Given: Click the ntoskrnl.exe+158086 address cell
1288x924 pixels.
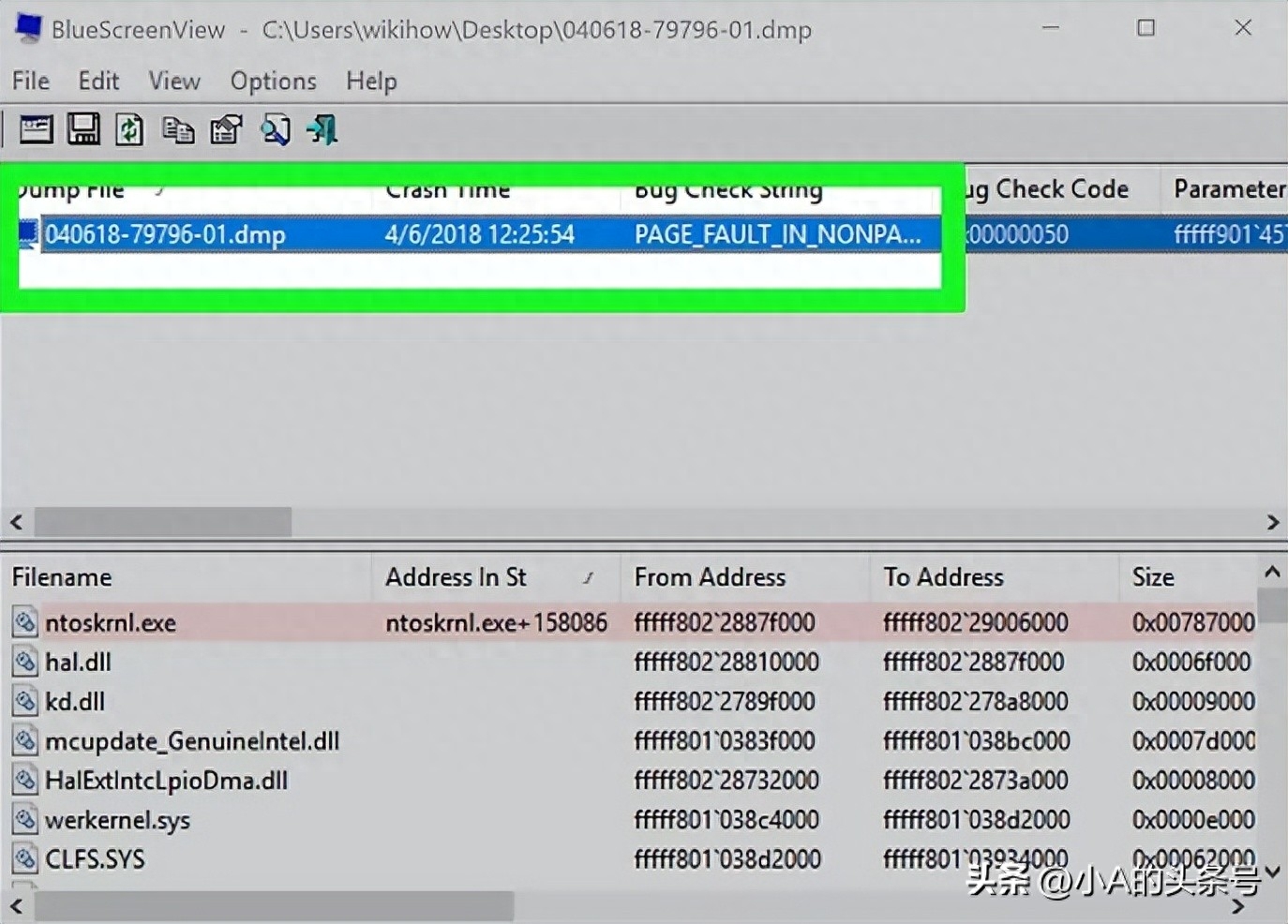Looking at the screenshot, I should (x=496, y=622).
